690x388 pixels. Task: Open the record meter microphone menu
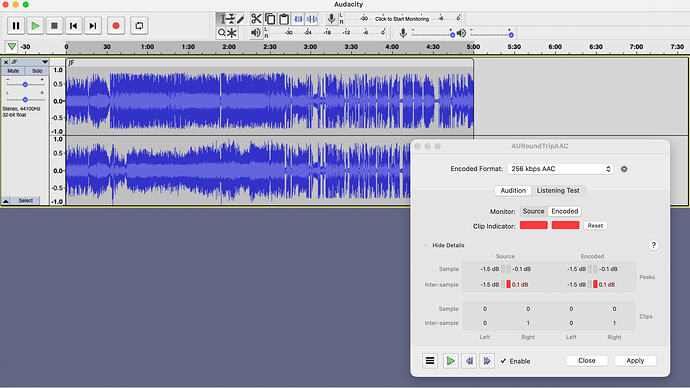click(x=331, y=18)
